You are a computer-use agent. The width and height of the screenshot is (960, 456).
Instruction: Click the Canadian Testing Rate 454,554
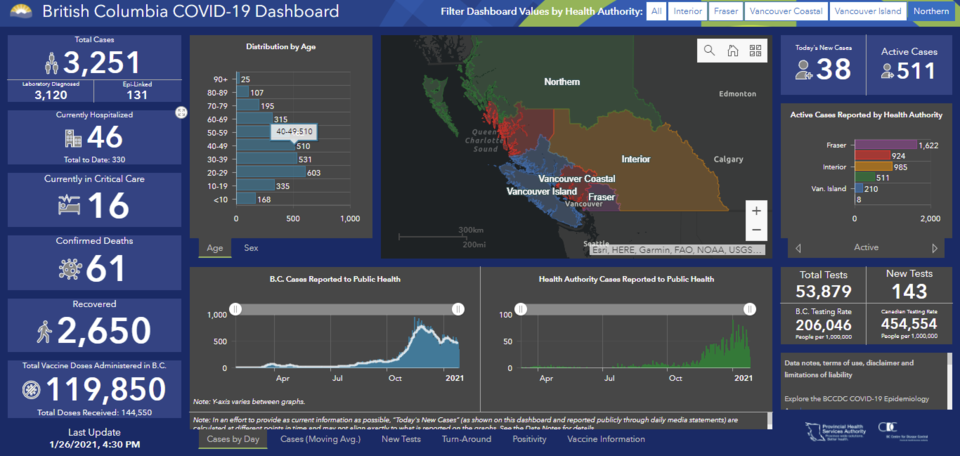coord(909,324)
